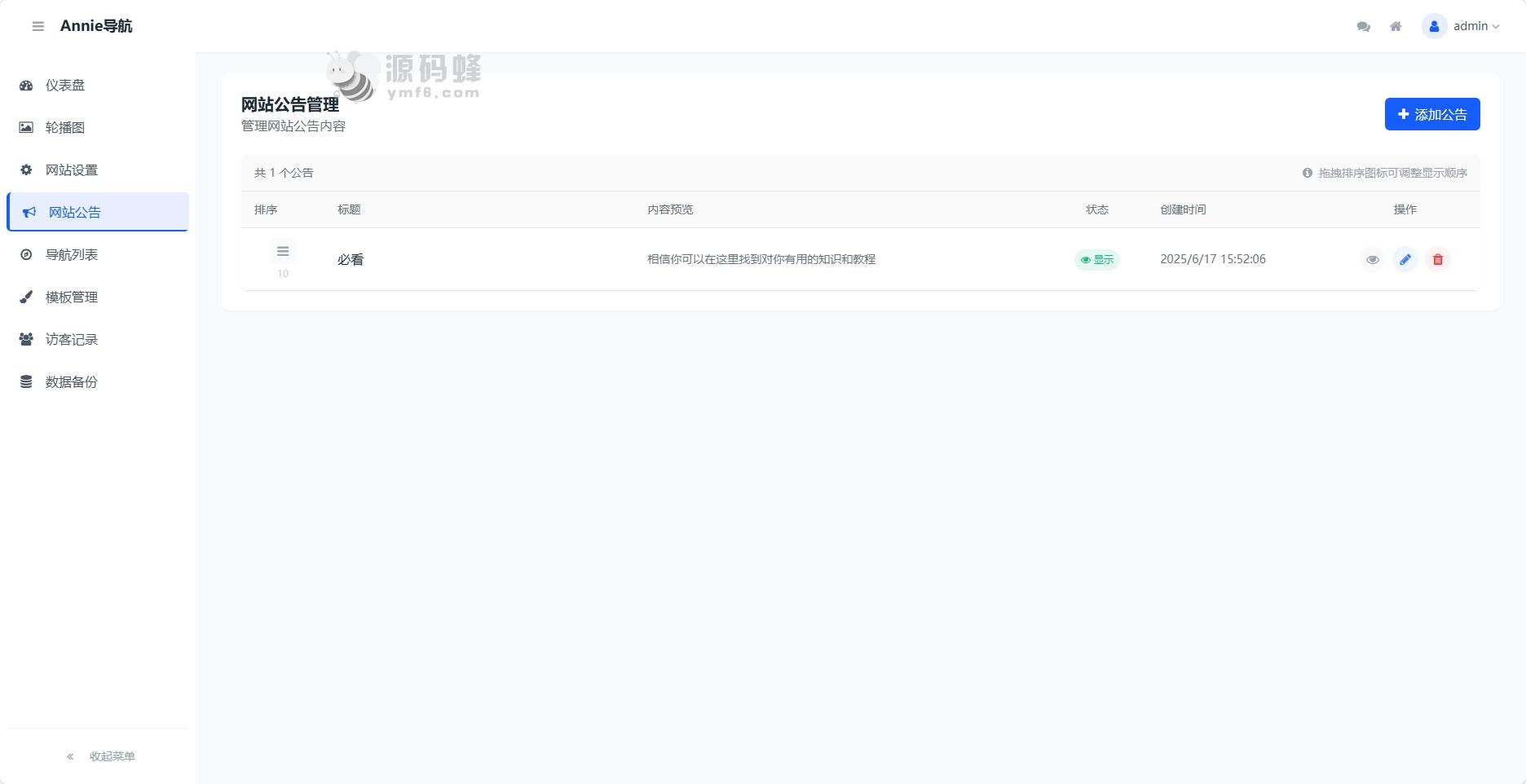Toggle visibility eye icon for 必看 row
1526x784 pixels.
click(1373, 259)
